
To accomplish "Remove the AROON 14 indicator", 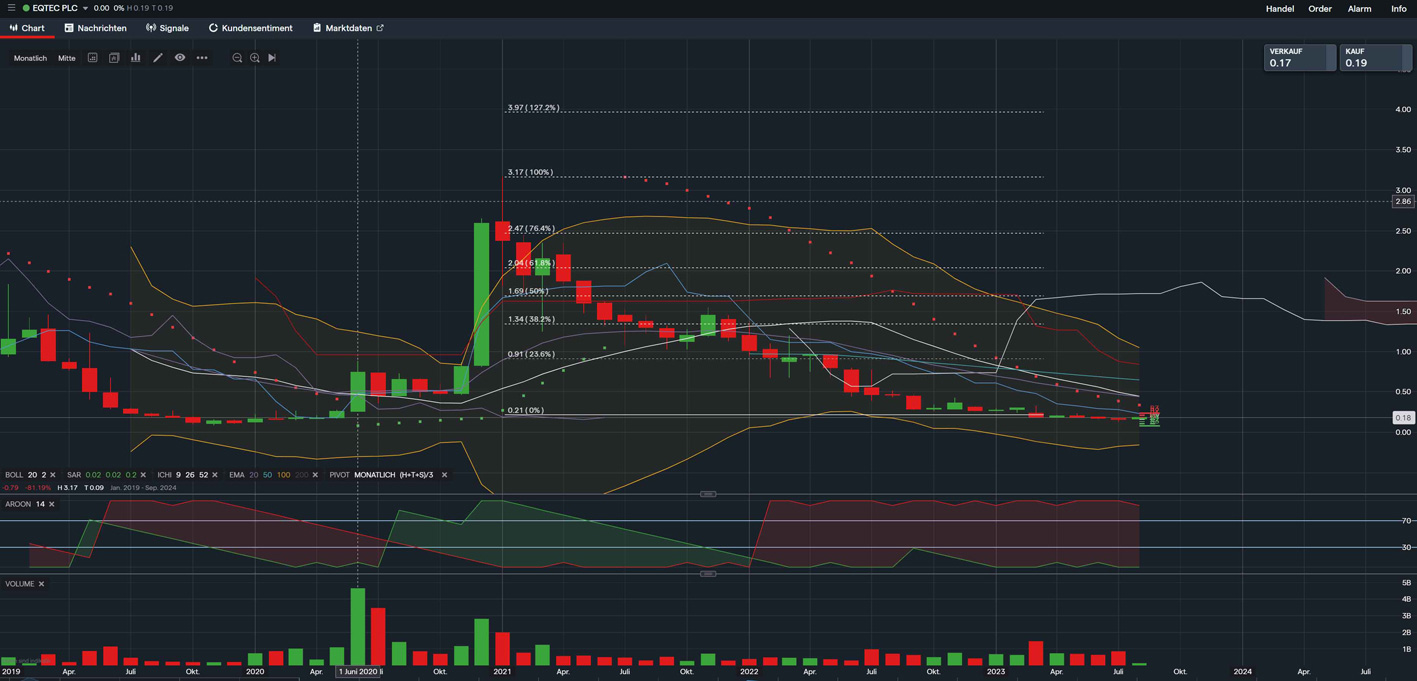I will (50, 504).
